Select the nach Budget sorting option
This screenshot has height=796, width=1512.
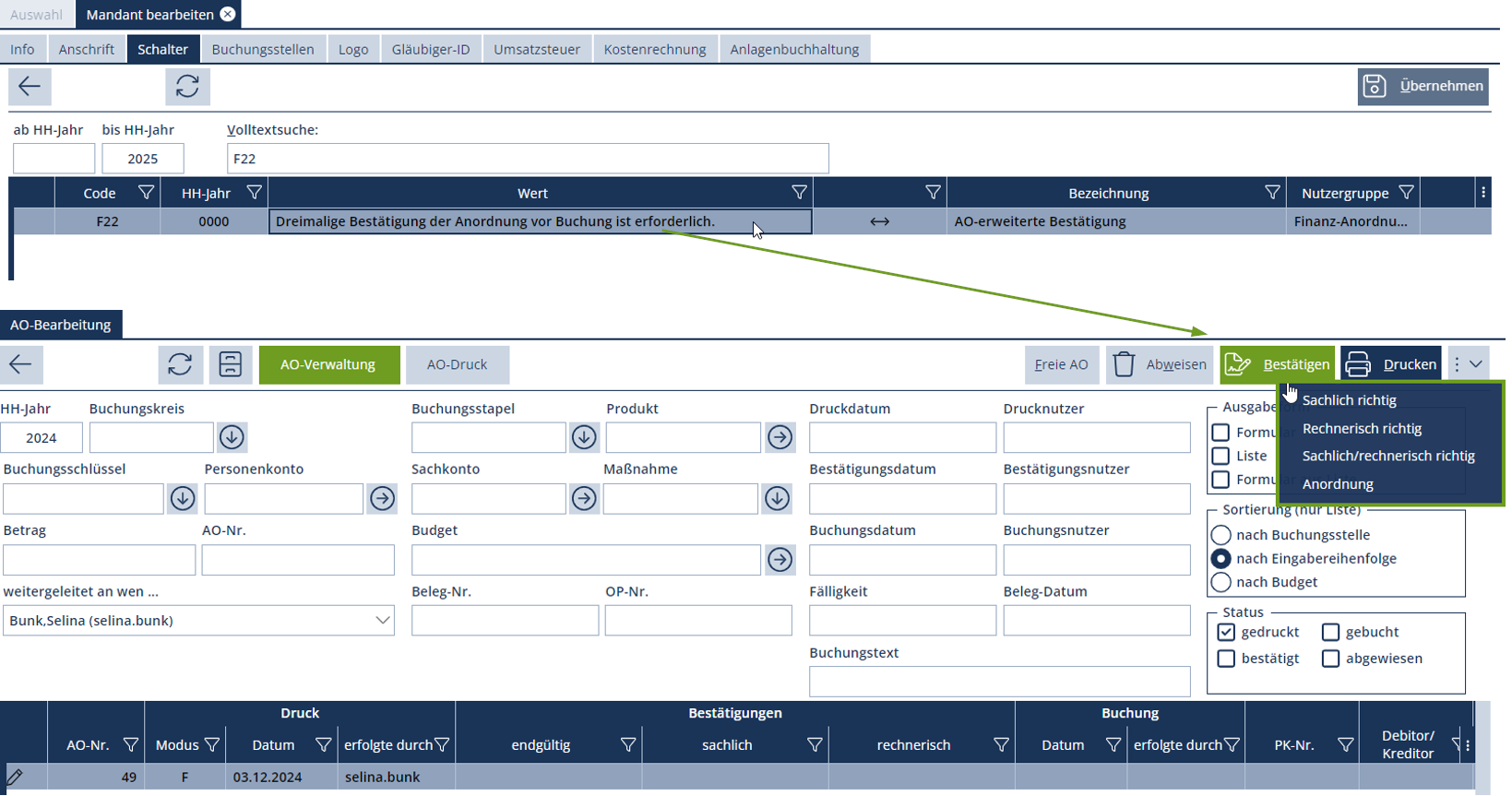click(1220, 582)
